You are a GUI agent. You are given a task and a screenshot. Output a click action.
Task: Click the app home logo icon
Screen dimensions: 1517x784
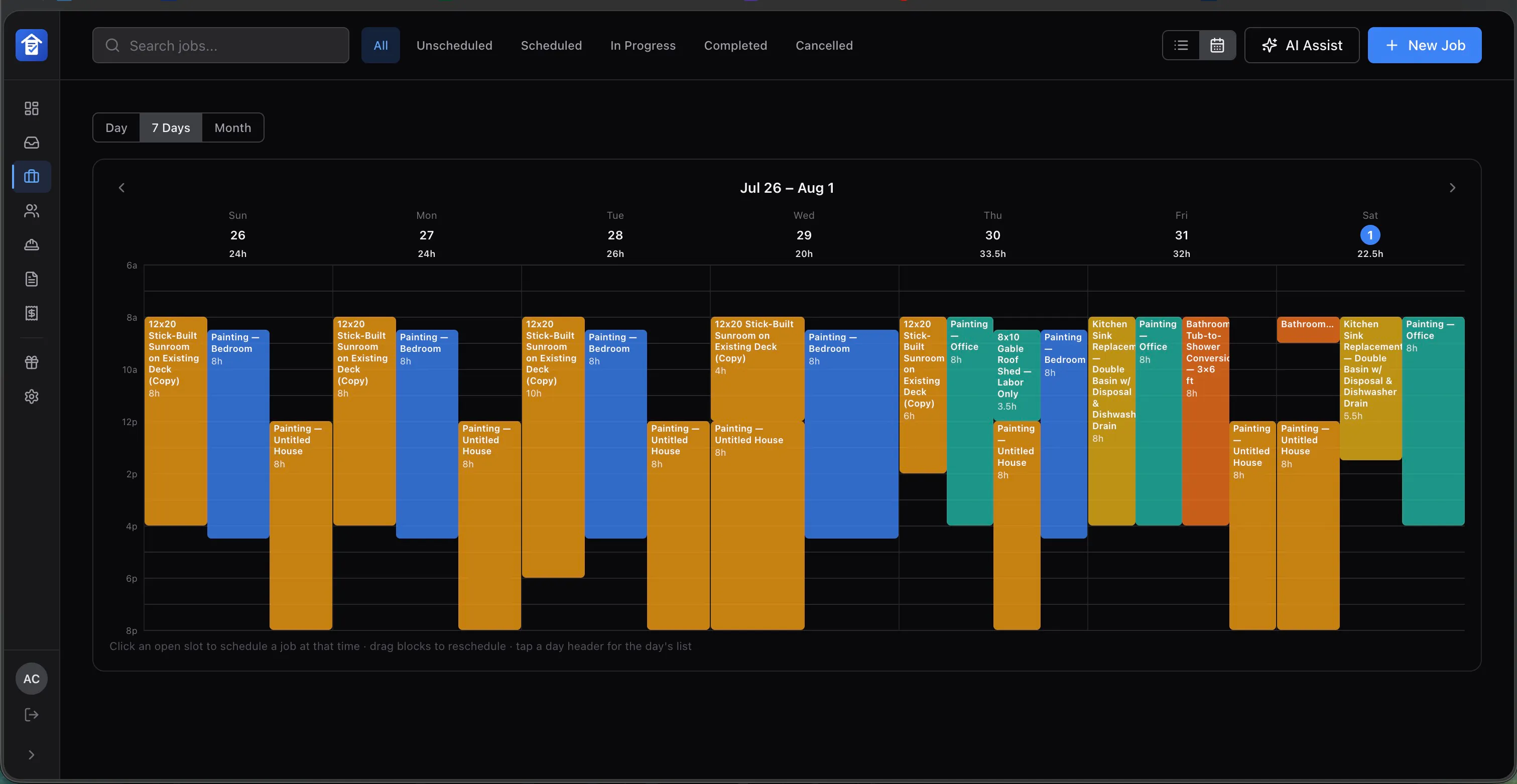tap(31, 45)
